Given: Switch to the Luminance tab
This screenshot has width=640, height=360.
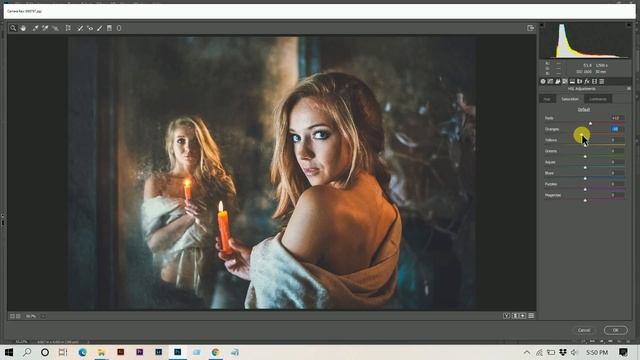Looking at the screenshot, I should coord(598,99).
